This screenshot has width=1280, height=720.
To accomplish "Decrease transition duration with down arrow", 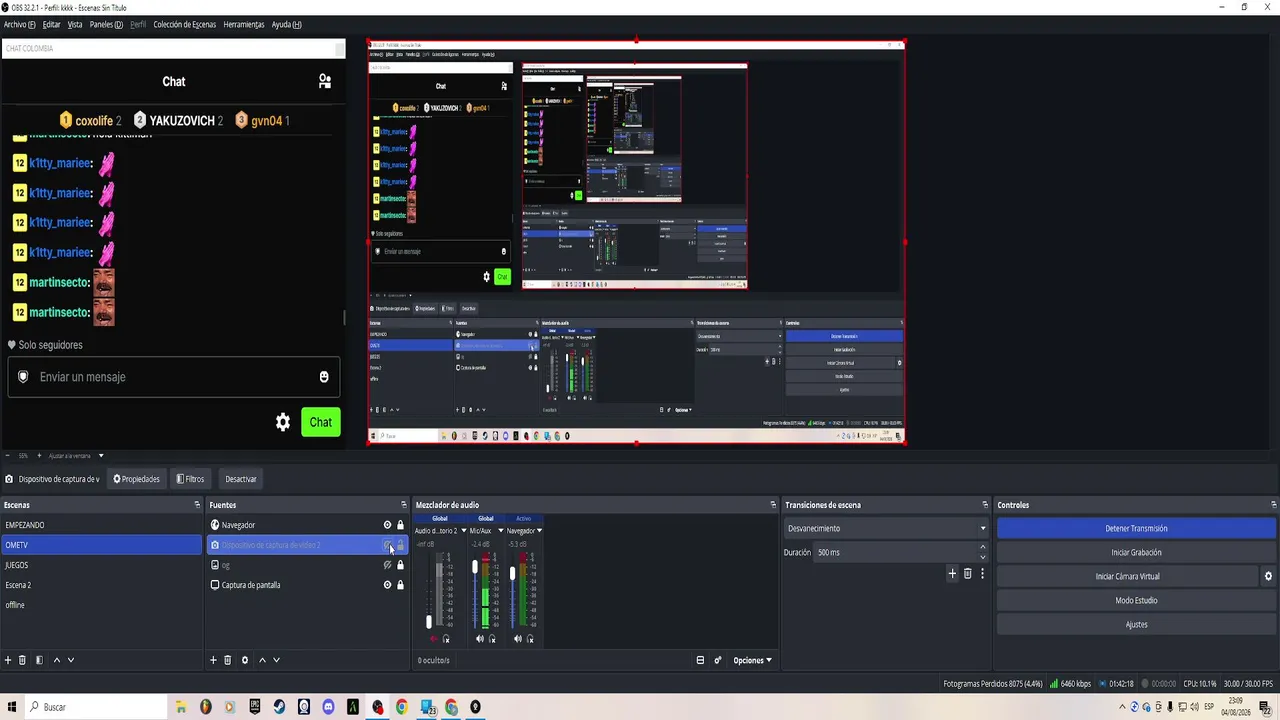I will [982, 557].
